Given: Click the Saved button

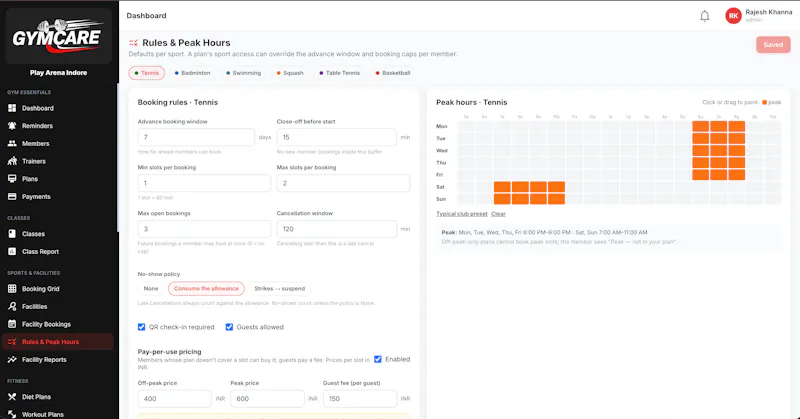Looking at the screenshot, I should 773,45.
